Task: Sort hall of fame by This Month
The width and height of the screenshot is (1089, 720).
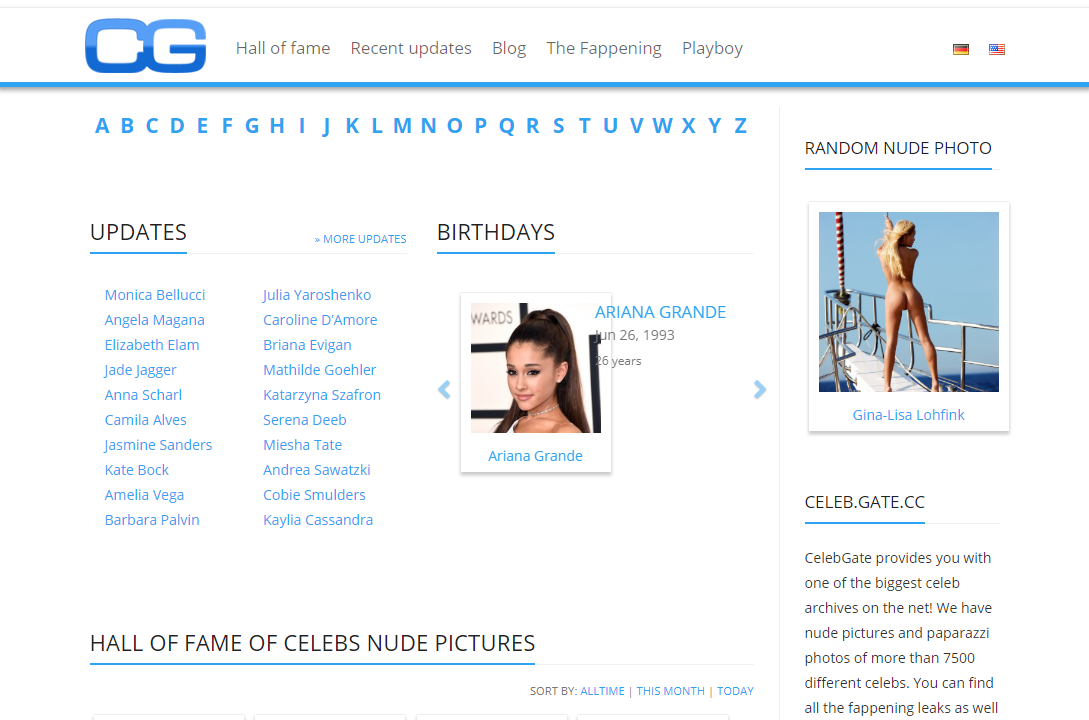Action: 670,691
